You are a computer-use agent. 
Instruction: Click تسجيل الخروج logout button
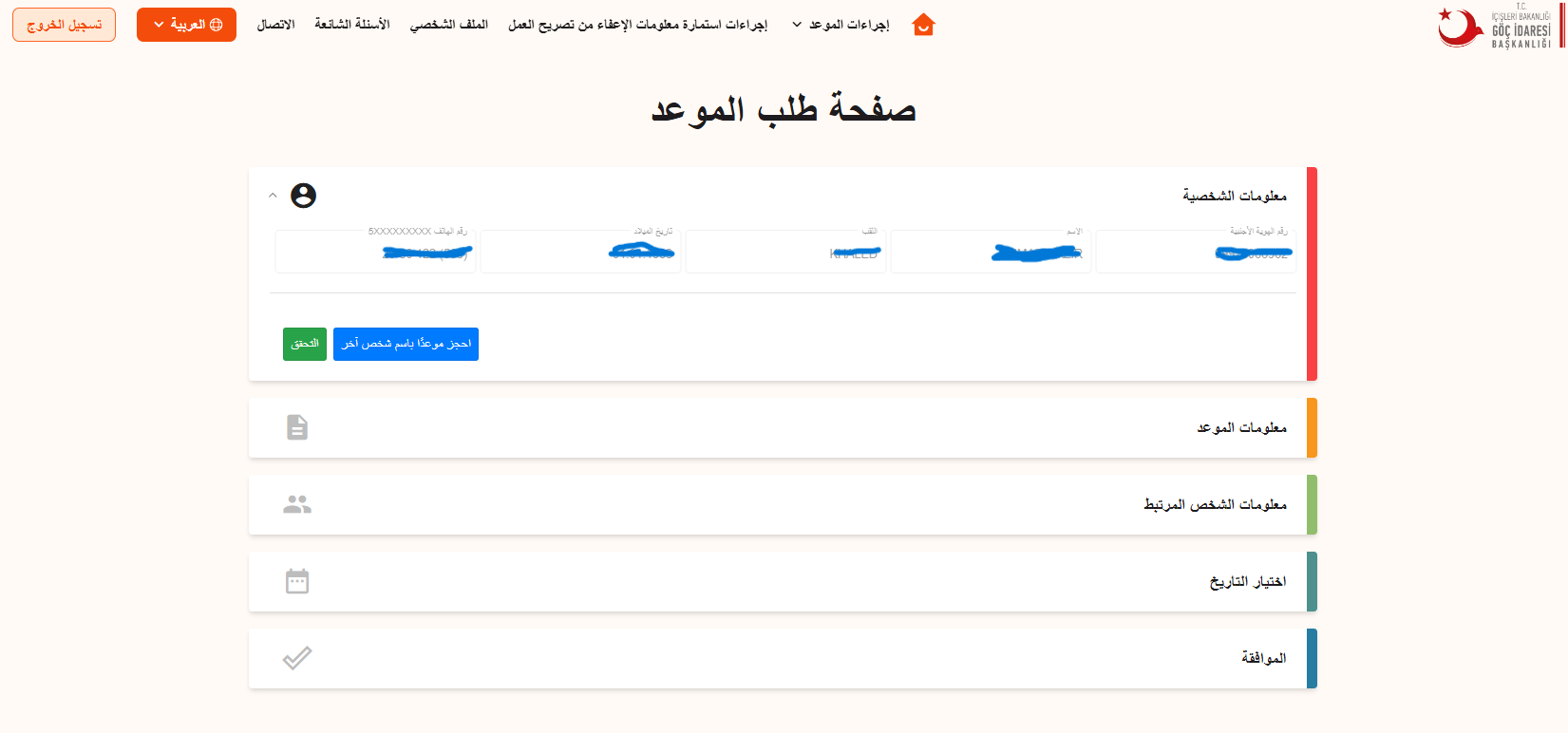click(64, 25)
